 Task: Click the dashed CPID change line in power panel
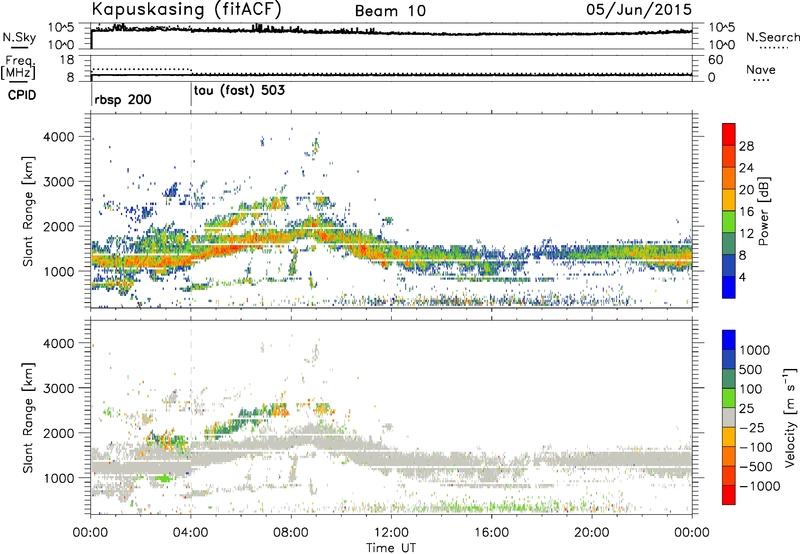click(x=191, y=211)
